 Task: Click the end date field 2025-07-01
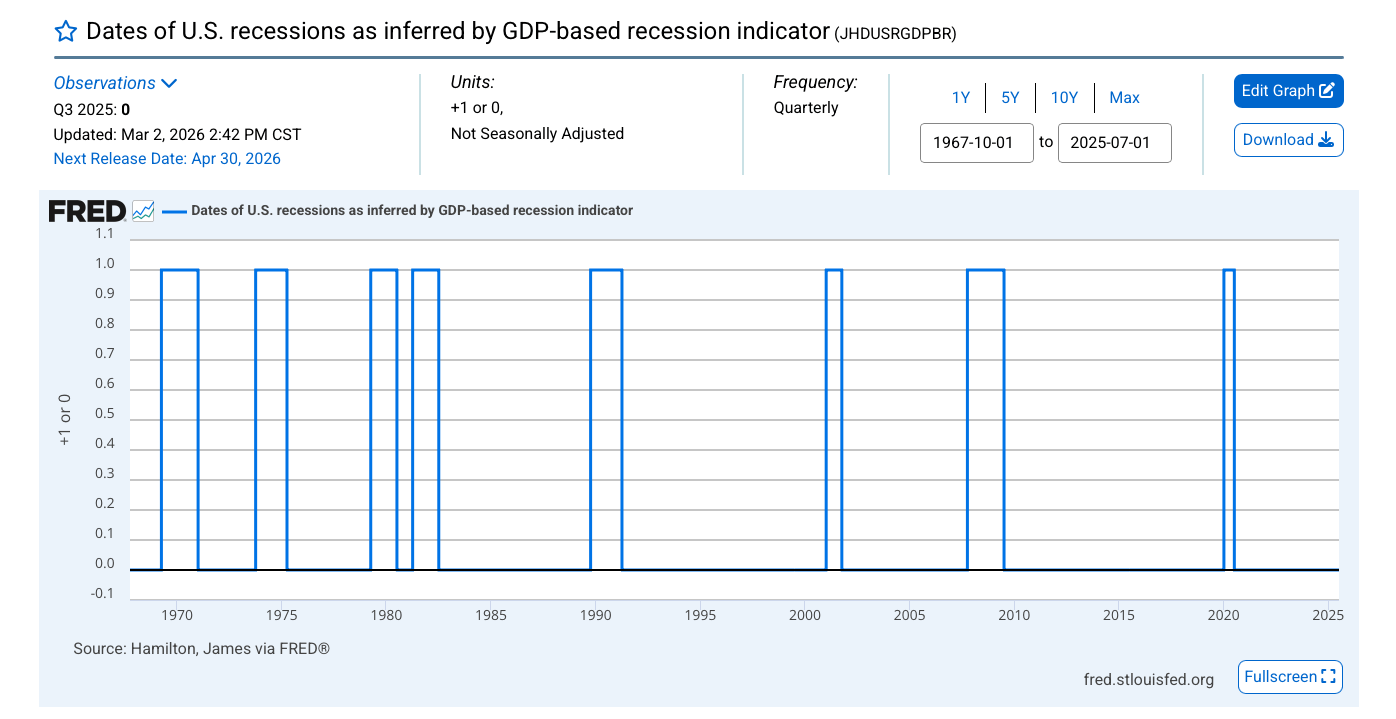click(1114, 142)
